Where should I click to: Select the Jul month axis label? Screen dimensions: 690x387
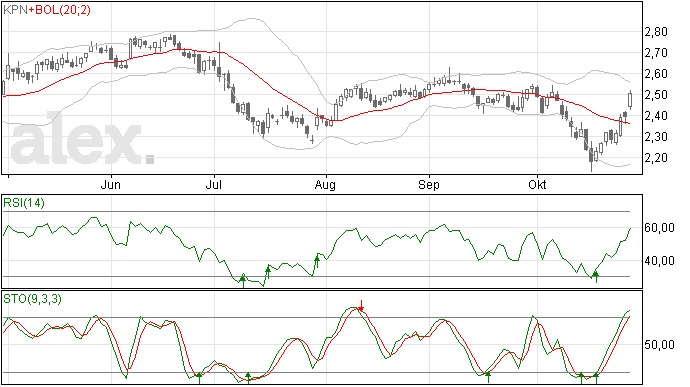tap(213, 185)
